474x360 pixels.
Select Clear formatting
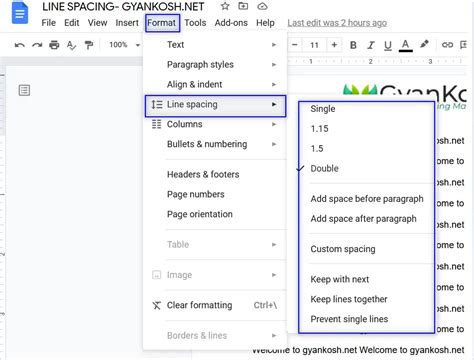coord(215,305)
